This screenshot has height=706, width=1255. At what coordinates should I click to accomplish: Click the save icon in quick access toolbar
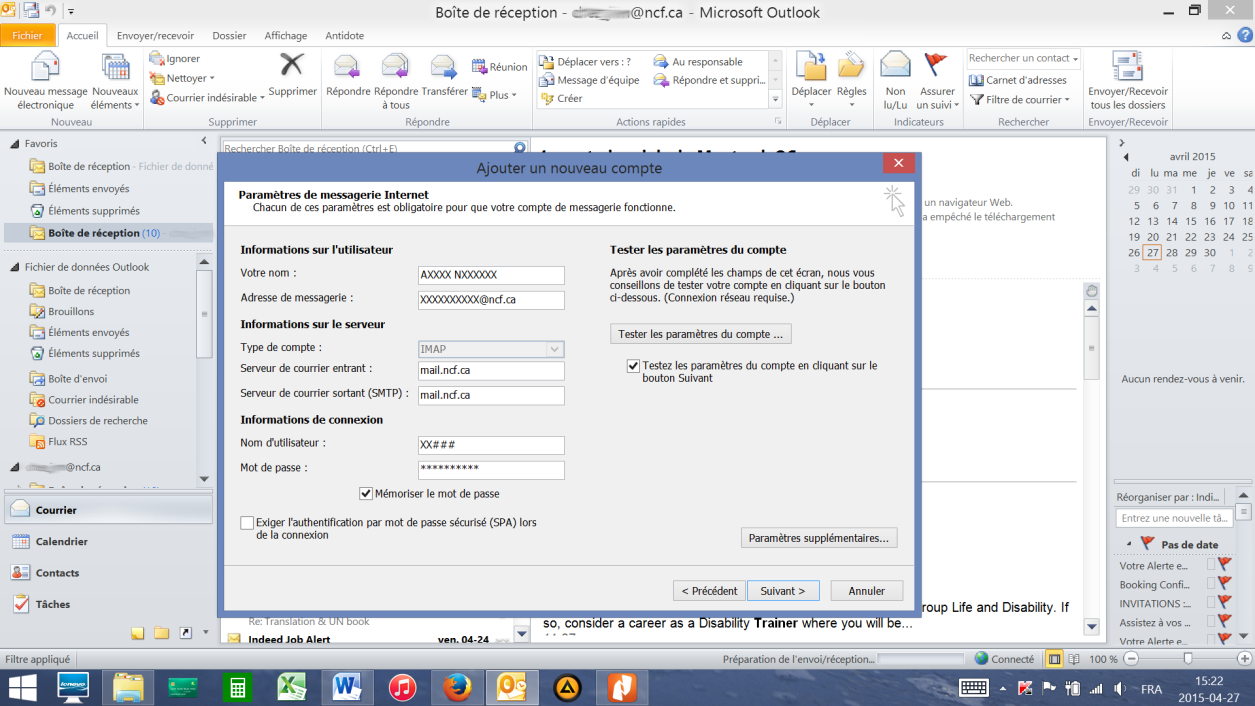pyautogui.click(x=30, y=12)
